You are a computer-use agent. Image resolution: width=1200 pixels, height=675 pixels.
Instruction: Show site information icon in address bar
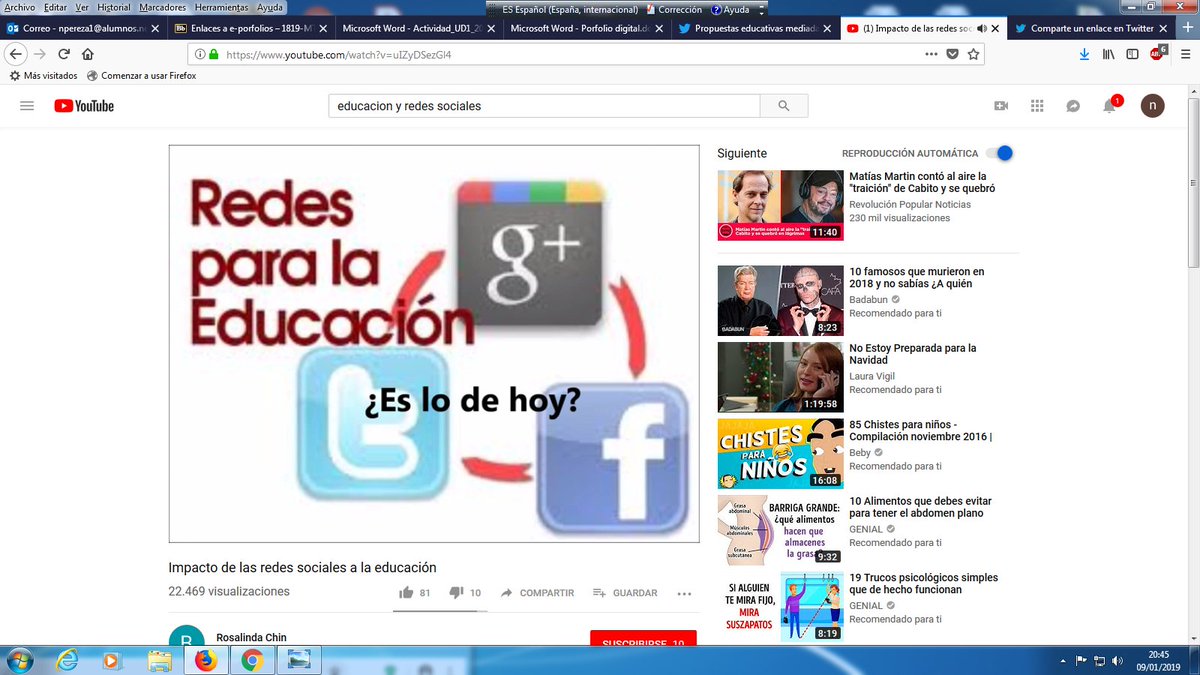tap(201, 54)
